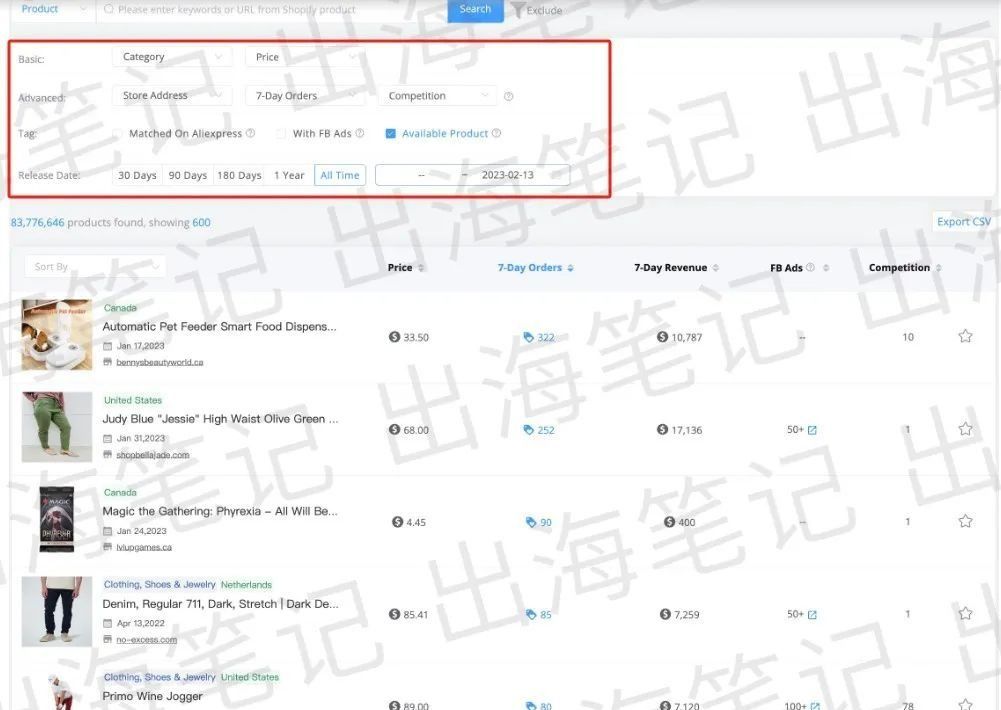The height and width of the screenshot is (710, 1001).
Task: Open Magic the Gathering Phyrexia thumbnail
Action: point(57,519)
